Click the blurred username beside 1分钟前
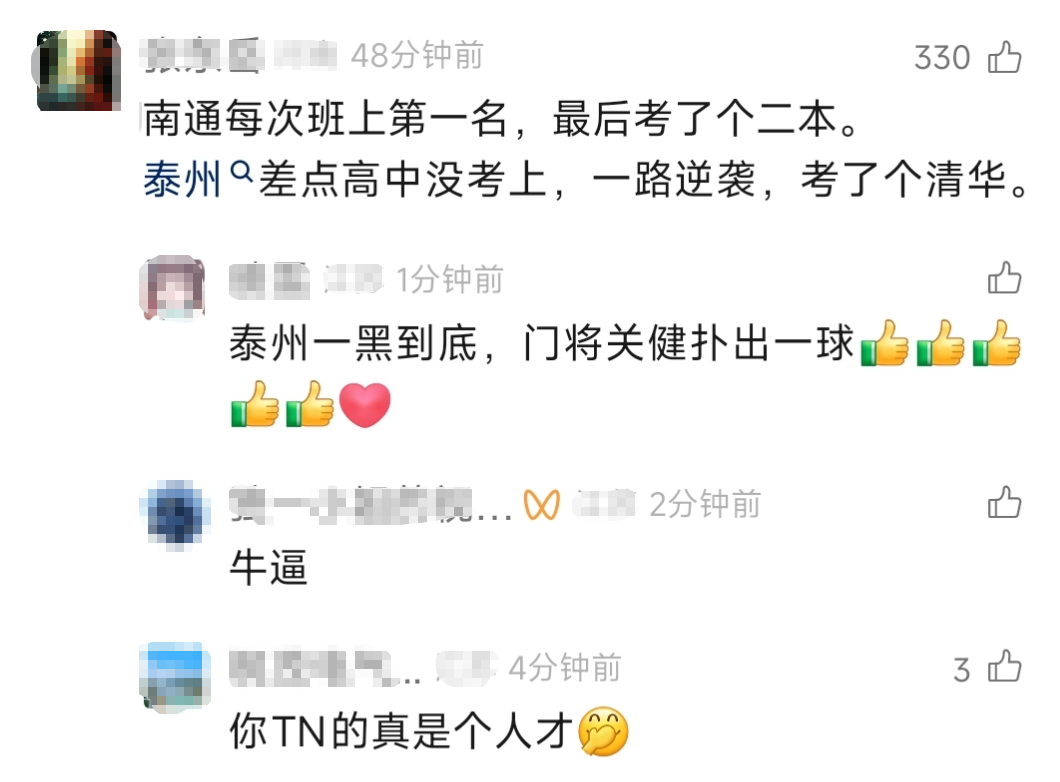This screenshot has height=782, width=1060. (x=269, y=280)
